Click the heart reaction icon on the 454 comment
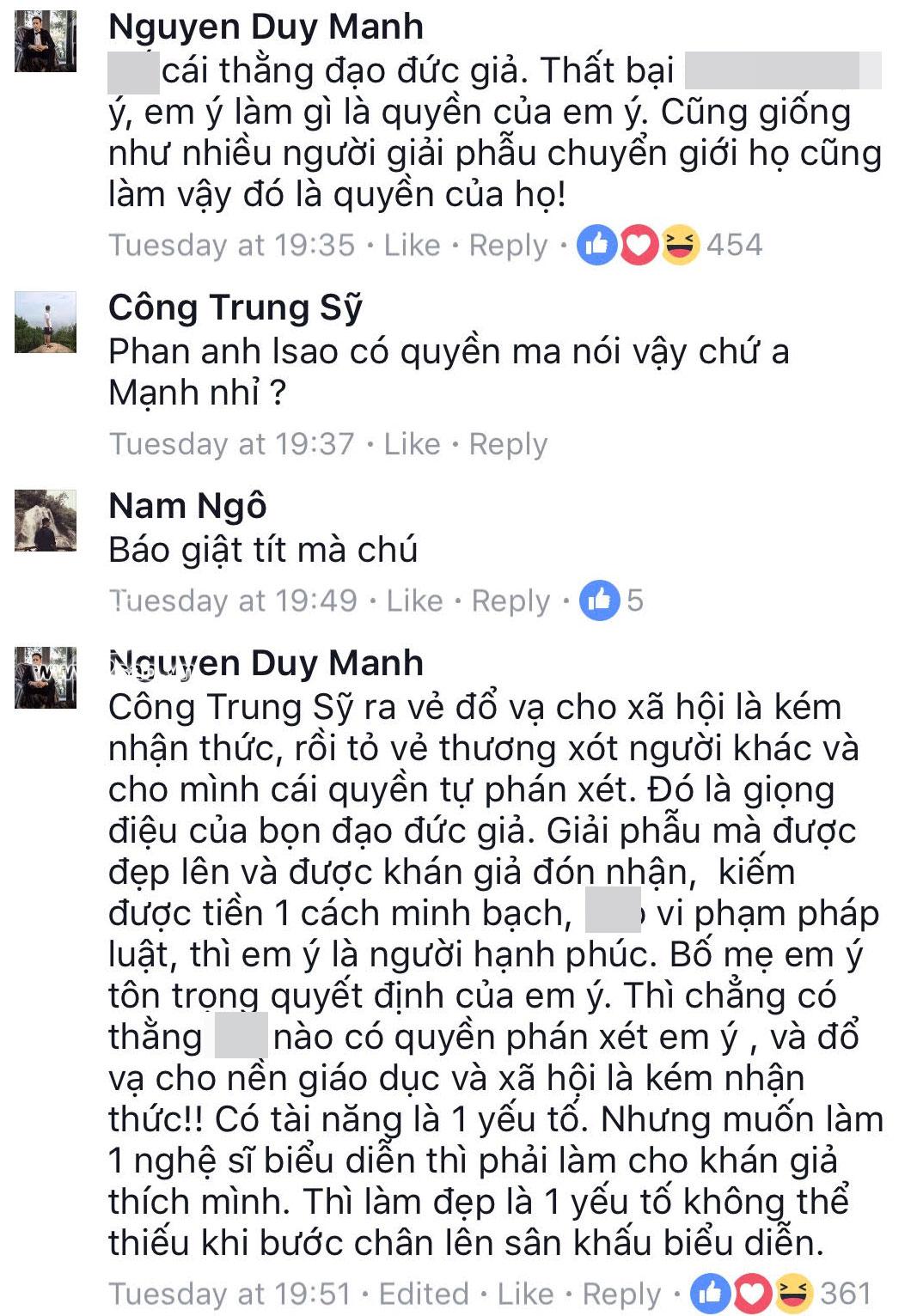This screenshot has height=1316, width=917. click(638, 245)
